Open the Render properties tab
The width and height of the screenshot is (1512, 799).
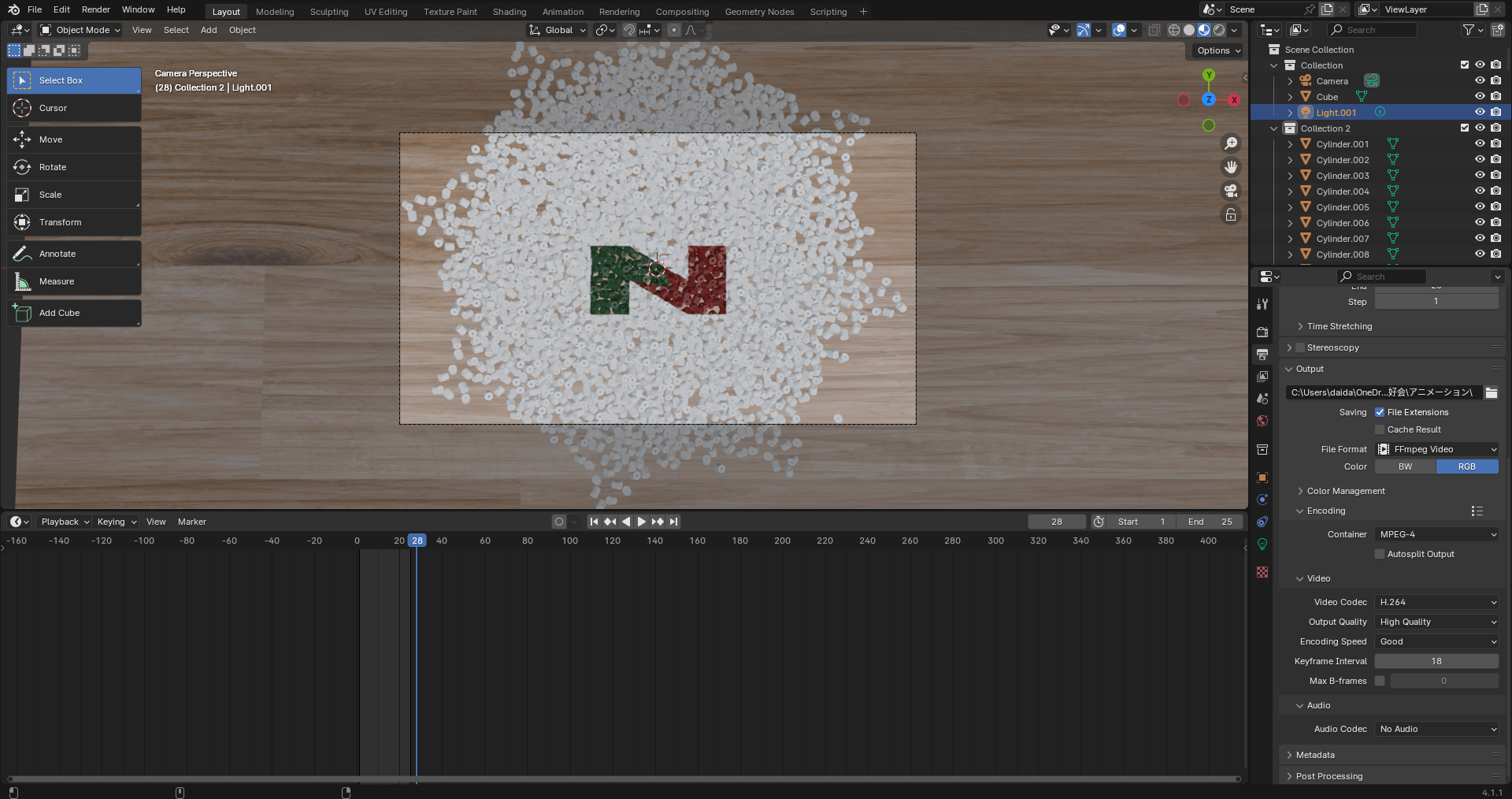[x=1262, y=333]
